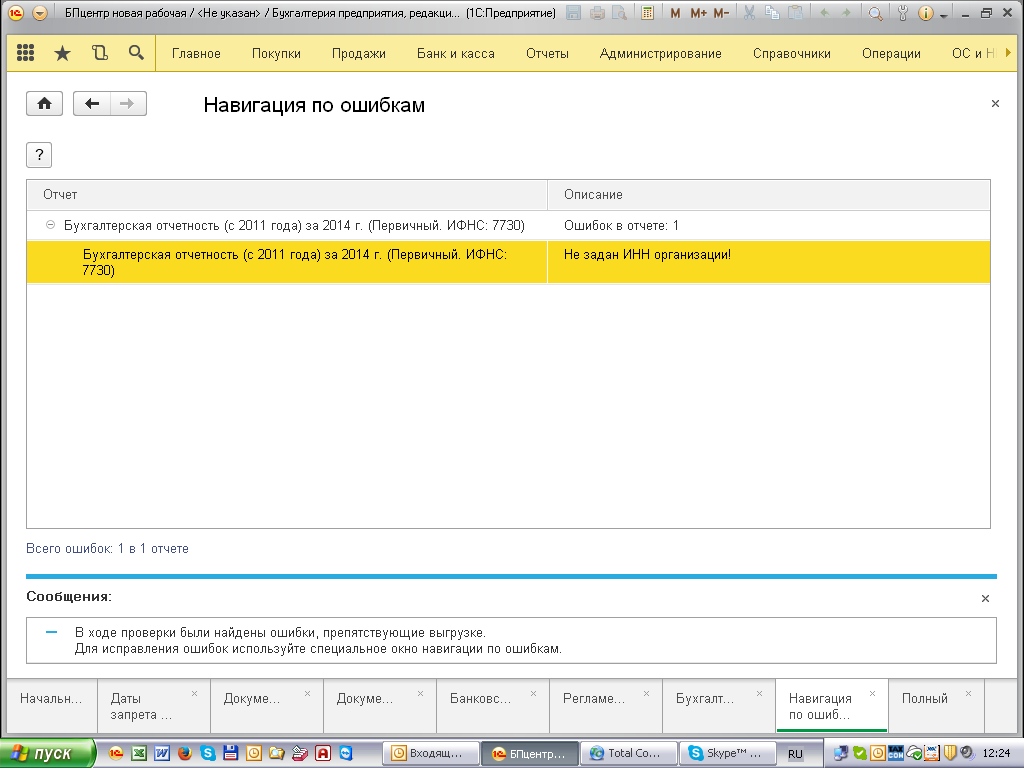Image resolution: width=1024 pixels, height=768 pixels.
Task: Close the Навигация по ошибкам tab
Action: pyautogui.click(x=872, y=693)
